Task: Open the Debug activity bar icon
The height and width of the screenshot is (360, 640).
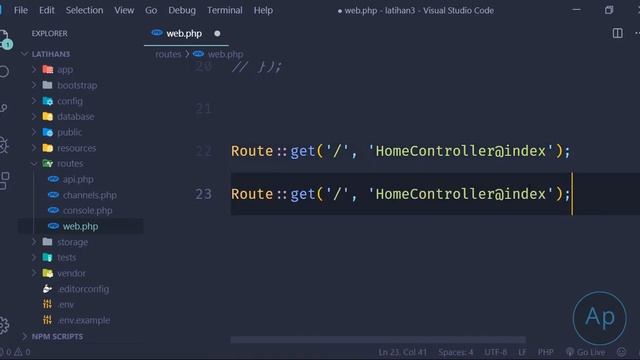Action: click(x=4, y=144)
